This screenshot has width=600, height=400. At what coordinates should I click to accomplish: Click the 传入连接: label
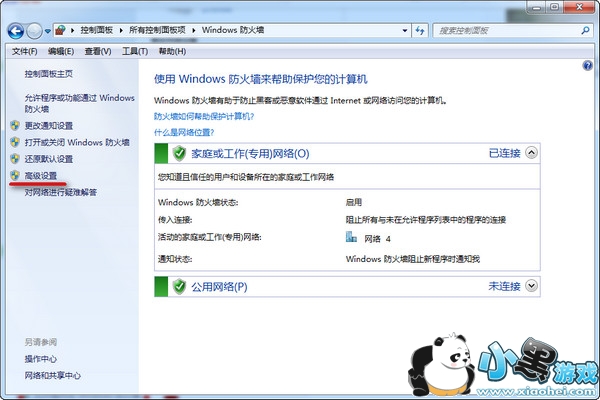[x=175, y=220]
